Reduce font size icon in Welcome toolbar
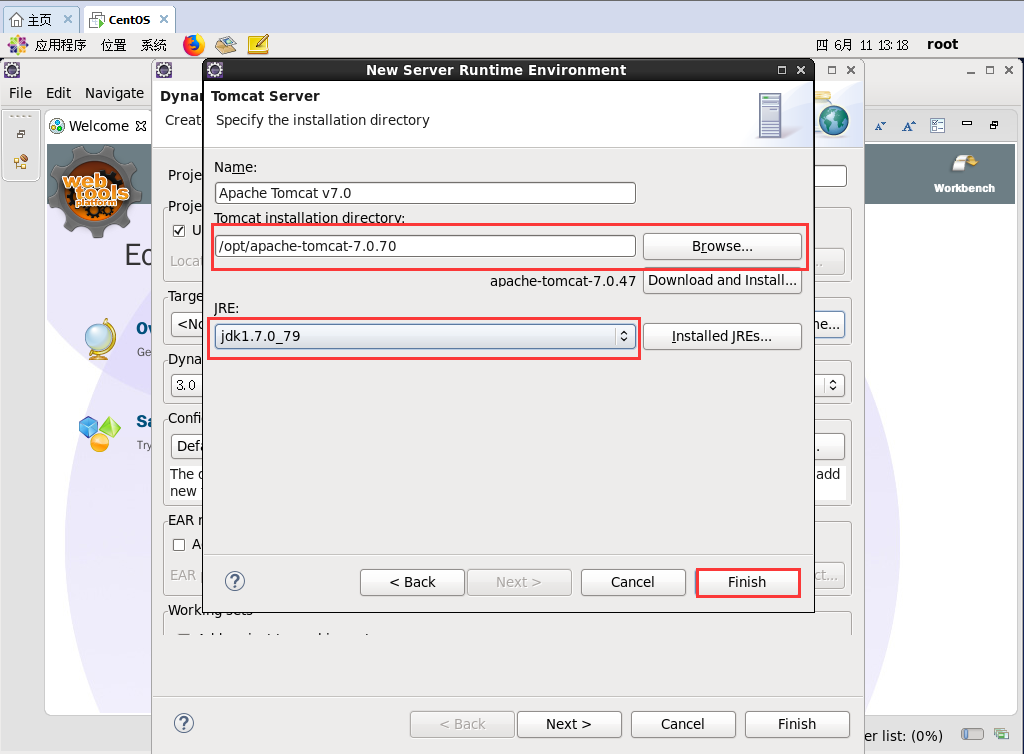The image size is (1024, 754). (880, 126)
